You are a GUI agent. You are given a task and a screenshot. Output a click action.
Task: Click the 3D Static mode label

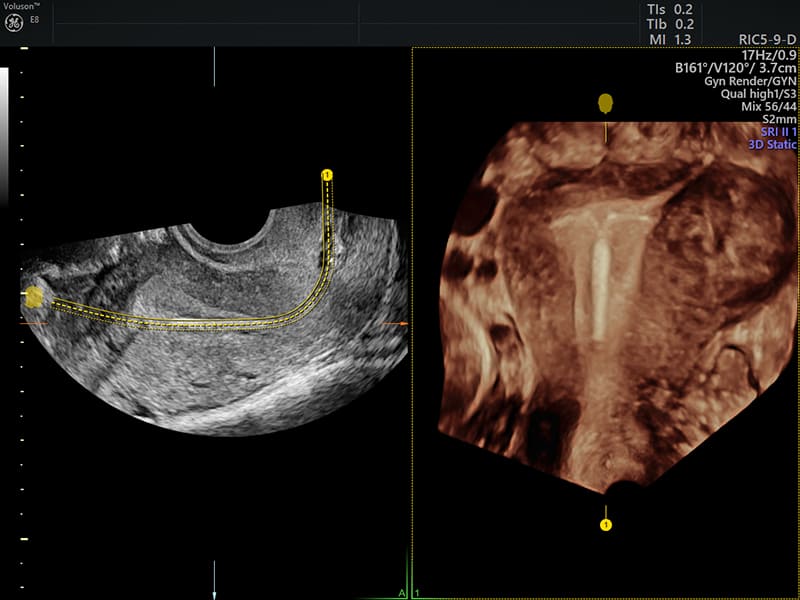click(772, 145)
